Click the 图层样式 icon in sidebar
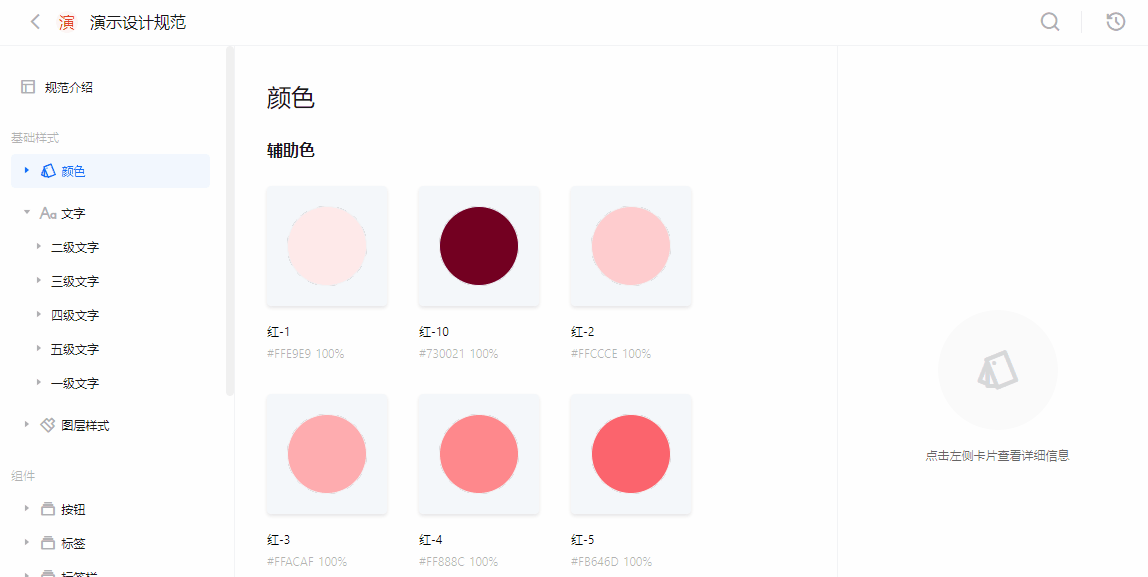Viewport: 1148px width, 577px height. (x=48, y=425)
